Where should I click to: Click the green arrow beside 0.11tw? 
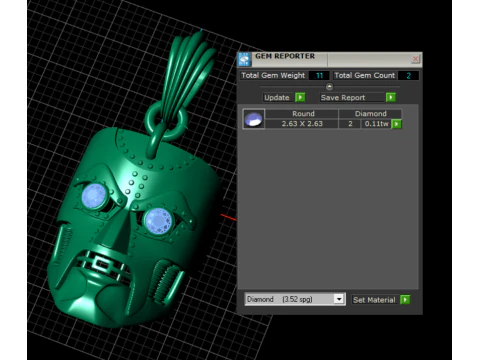tap(396, 124)
